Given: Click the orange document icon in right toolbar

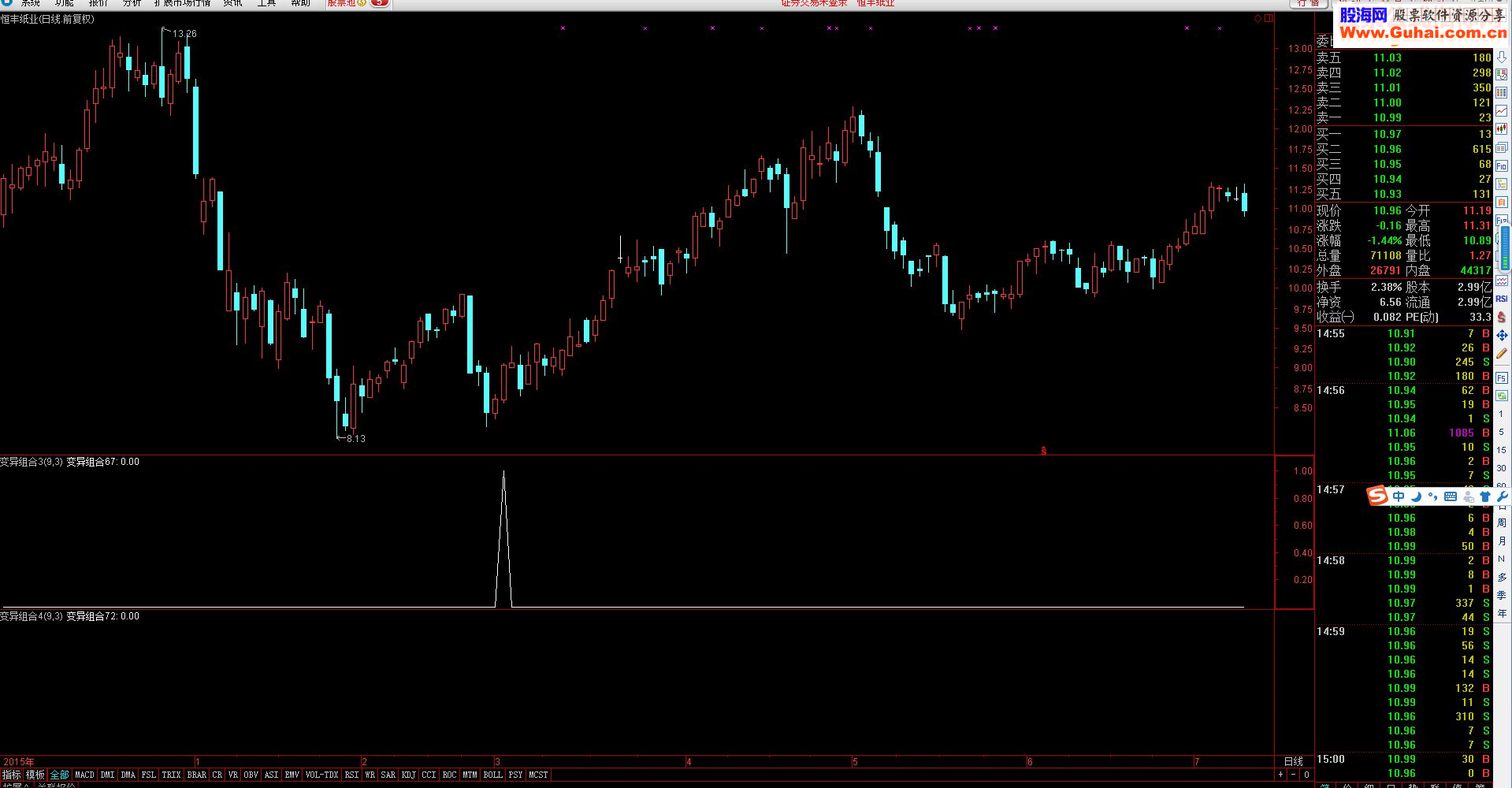Looking at the screenshot, I should click(x=1502, y=203).
